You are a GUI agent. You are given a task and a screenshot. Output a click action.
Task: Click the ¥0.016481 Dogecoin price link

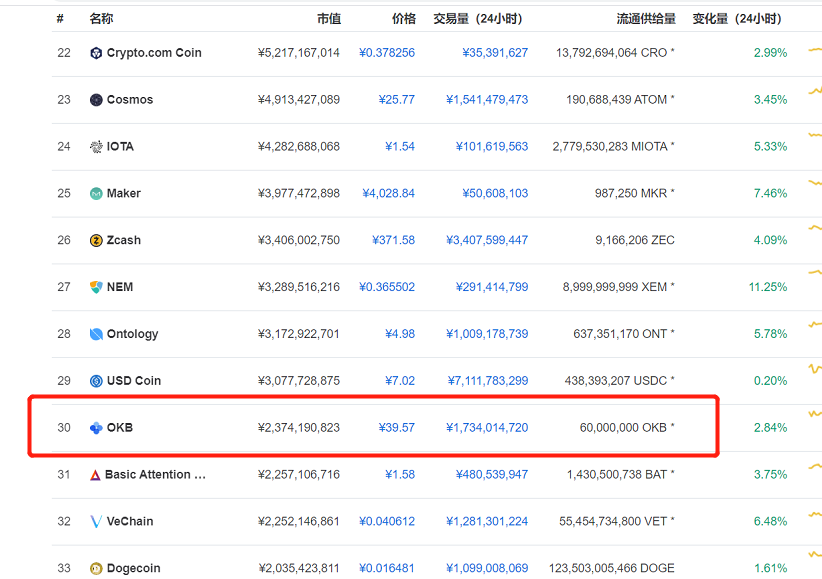[x=387, y=569]
